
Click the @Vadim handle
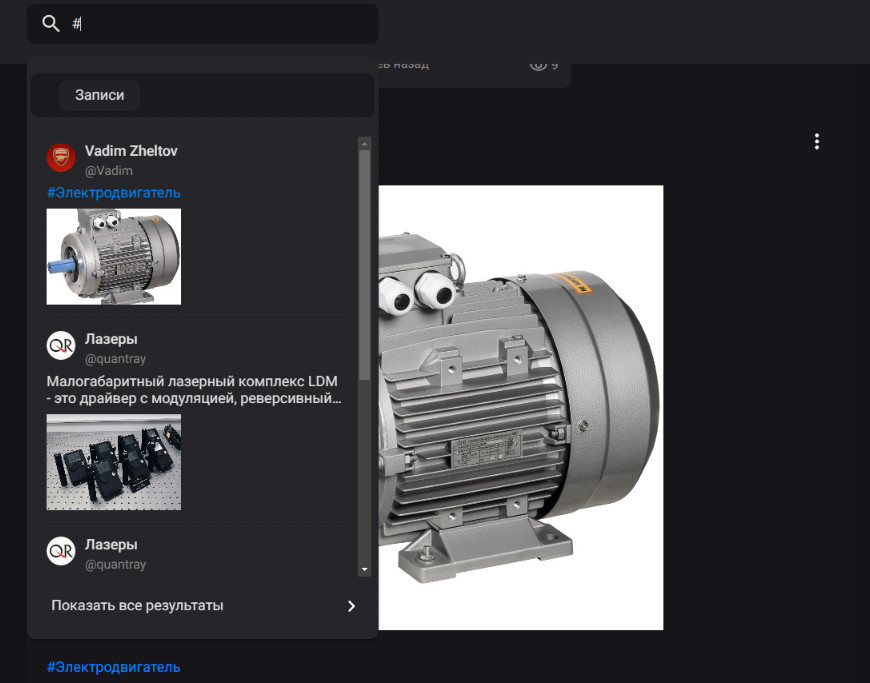(x=109, y=170)
